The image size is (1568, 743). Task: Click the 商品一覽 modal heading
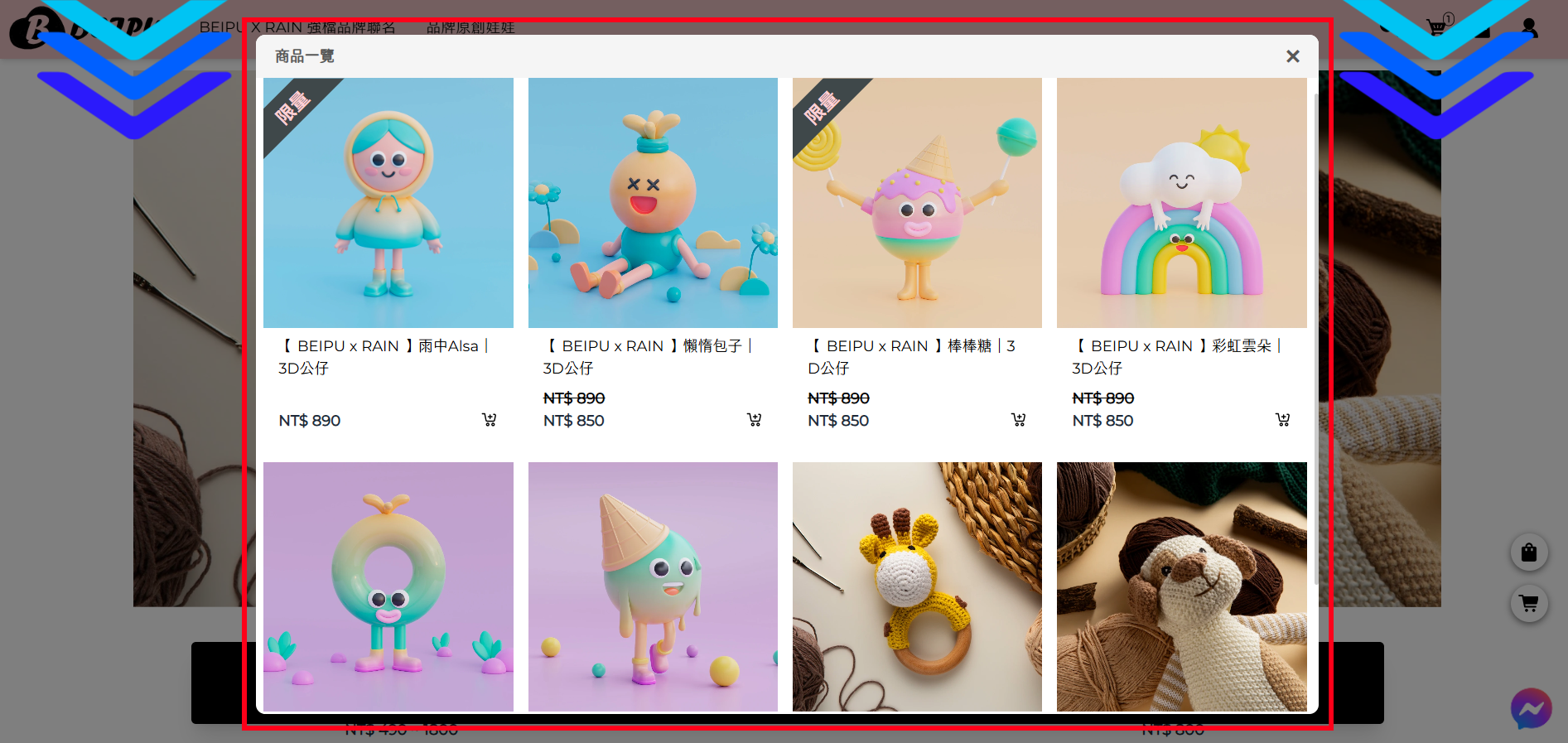305,56
